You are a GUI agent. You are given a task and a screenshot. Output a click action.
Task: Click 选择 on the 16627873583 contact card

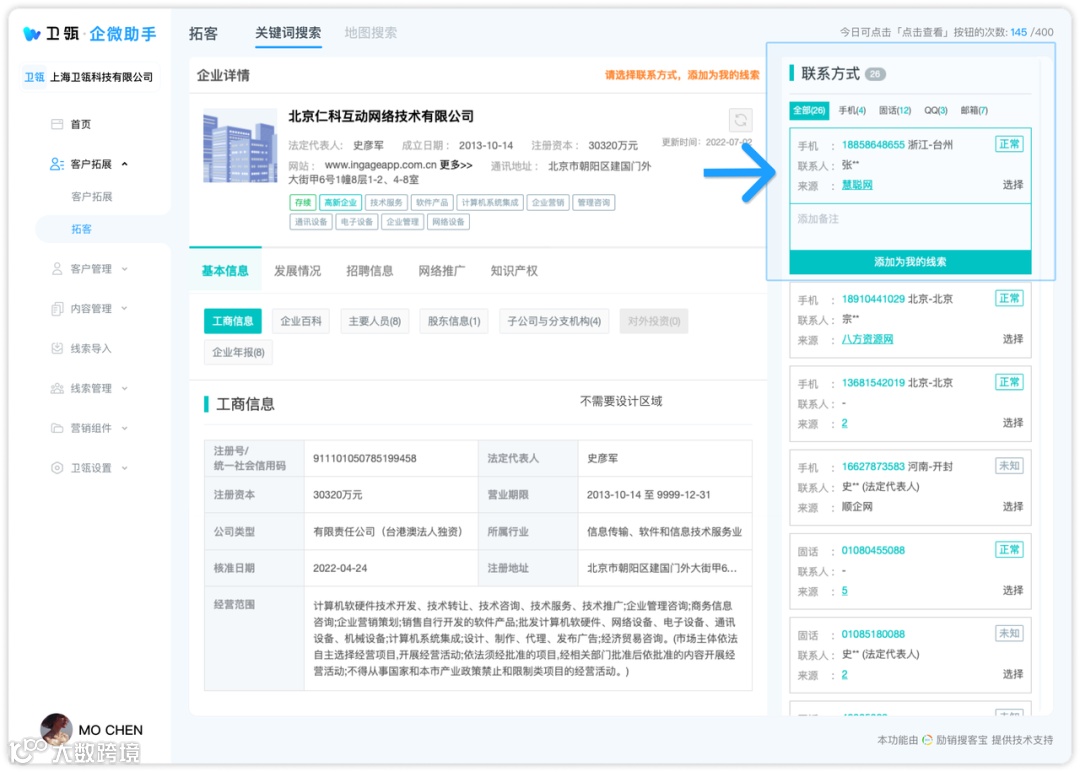1012,507
